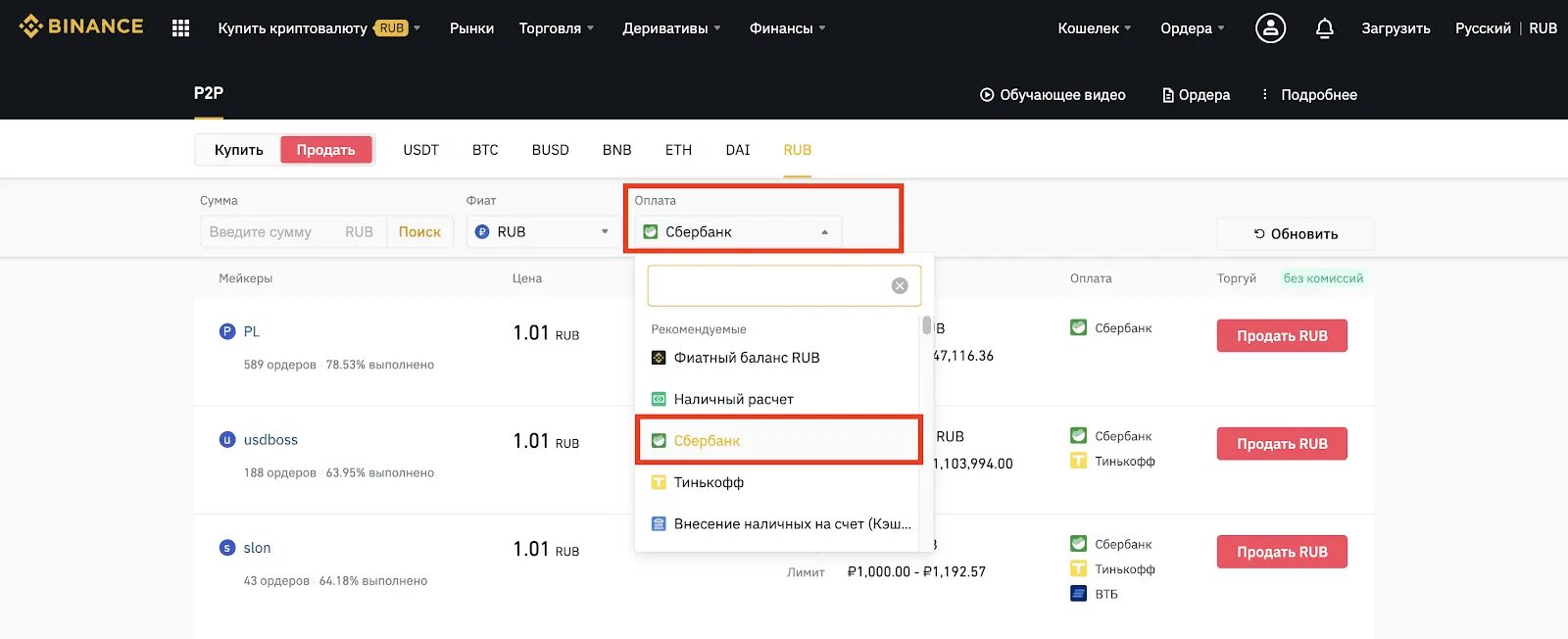1568x639 pixels.
Task: Click the payment list scrollbar
Action: point(927,324)
